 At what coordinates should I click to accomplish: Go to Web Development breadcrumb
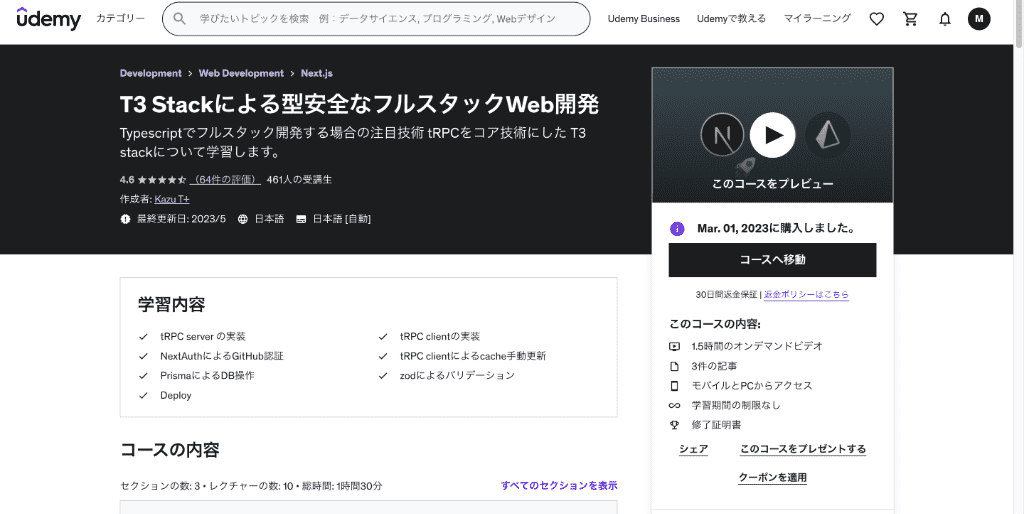[241, 73]
